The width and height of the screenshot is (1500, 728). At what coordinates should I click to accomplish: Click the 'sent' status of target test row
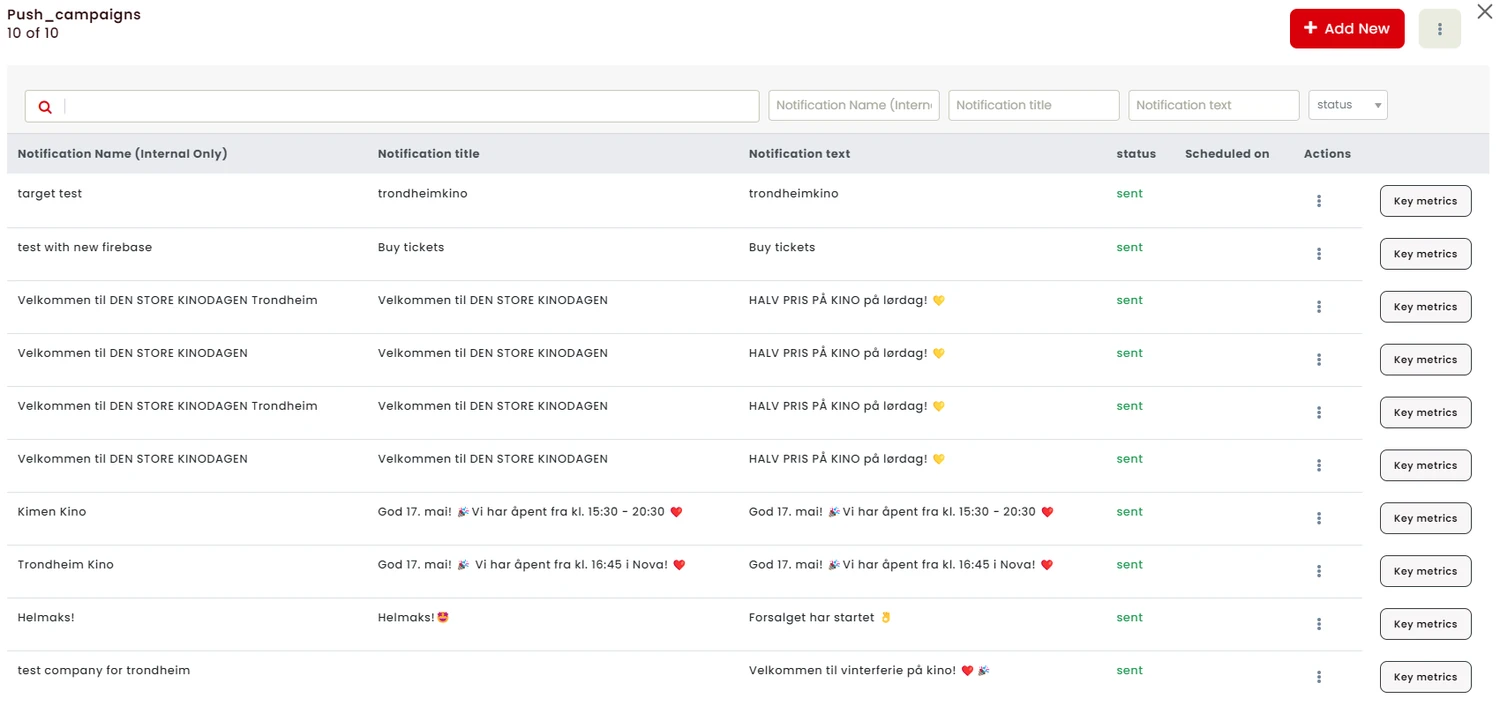coord(1130,194)
